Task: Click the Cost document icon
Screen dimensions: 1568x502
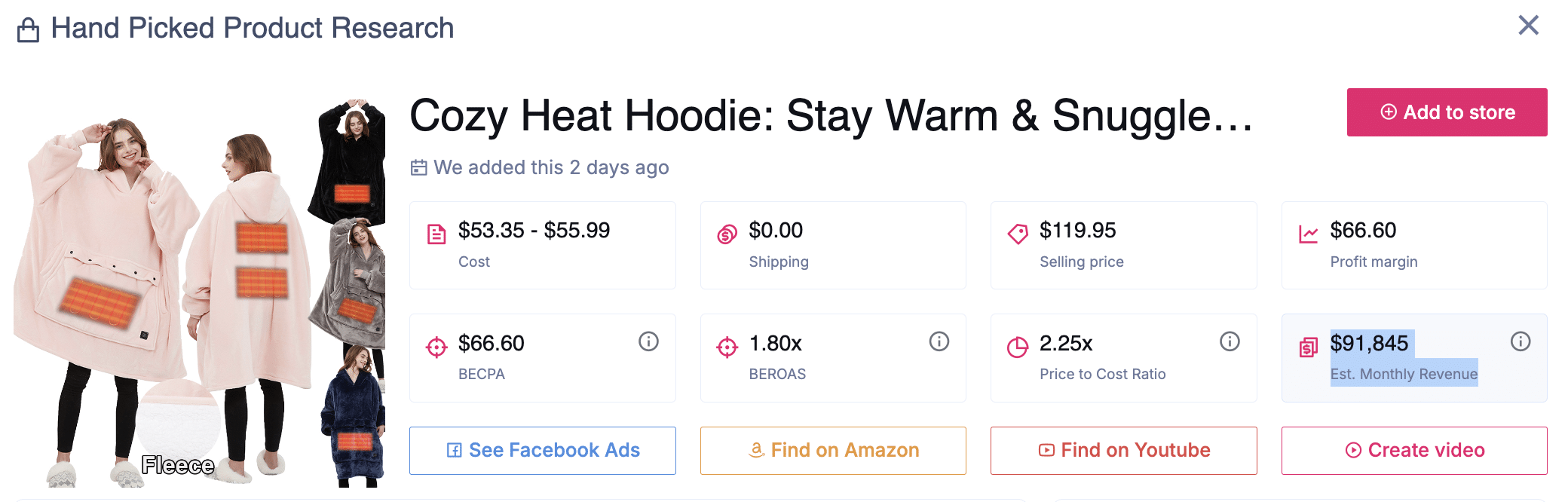Action: tap(438, 234)
